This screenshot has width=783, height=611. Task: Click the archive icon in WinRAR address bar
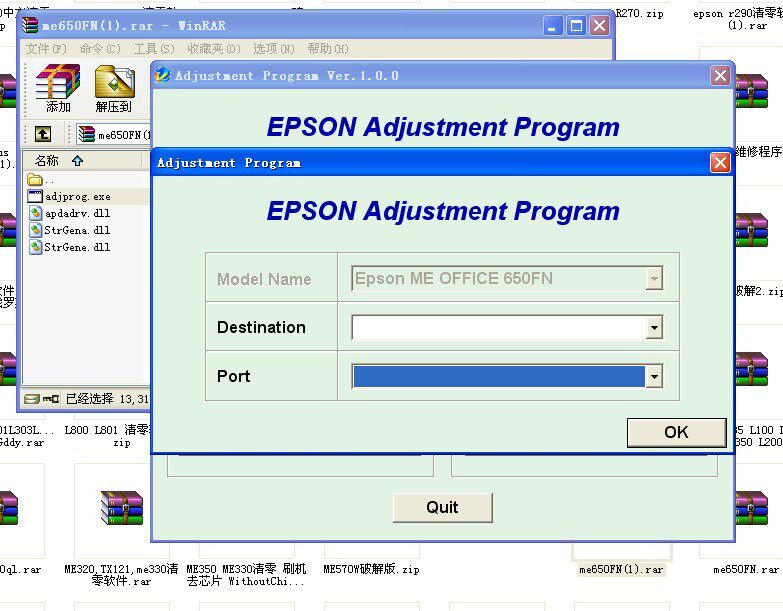click(86, 134)
